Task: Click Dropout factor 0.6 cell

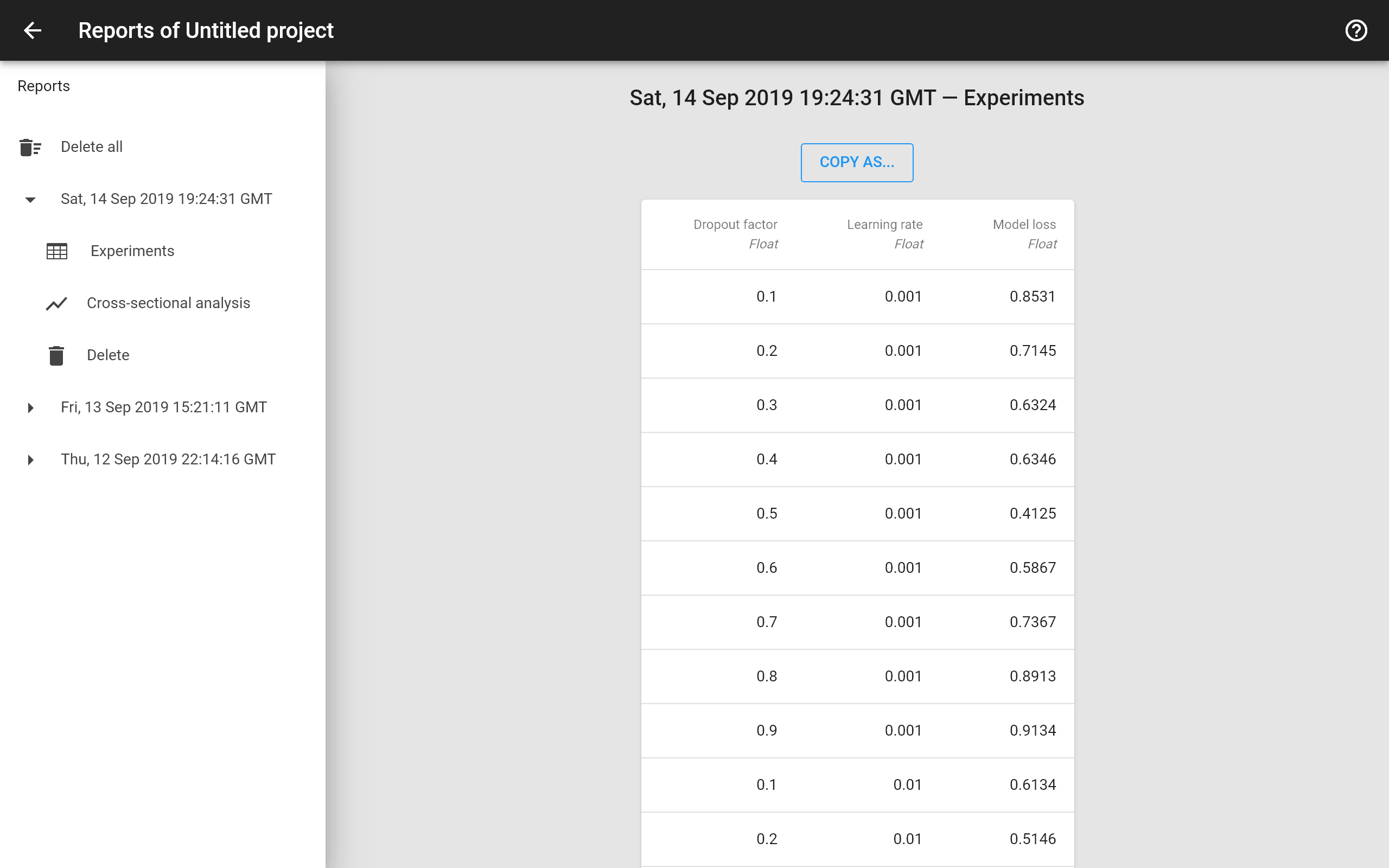Action: pos(766,567)
